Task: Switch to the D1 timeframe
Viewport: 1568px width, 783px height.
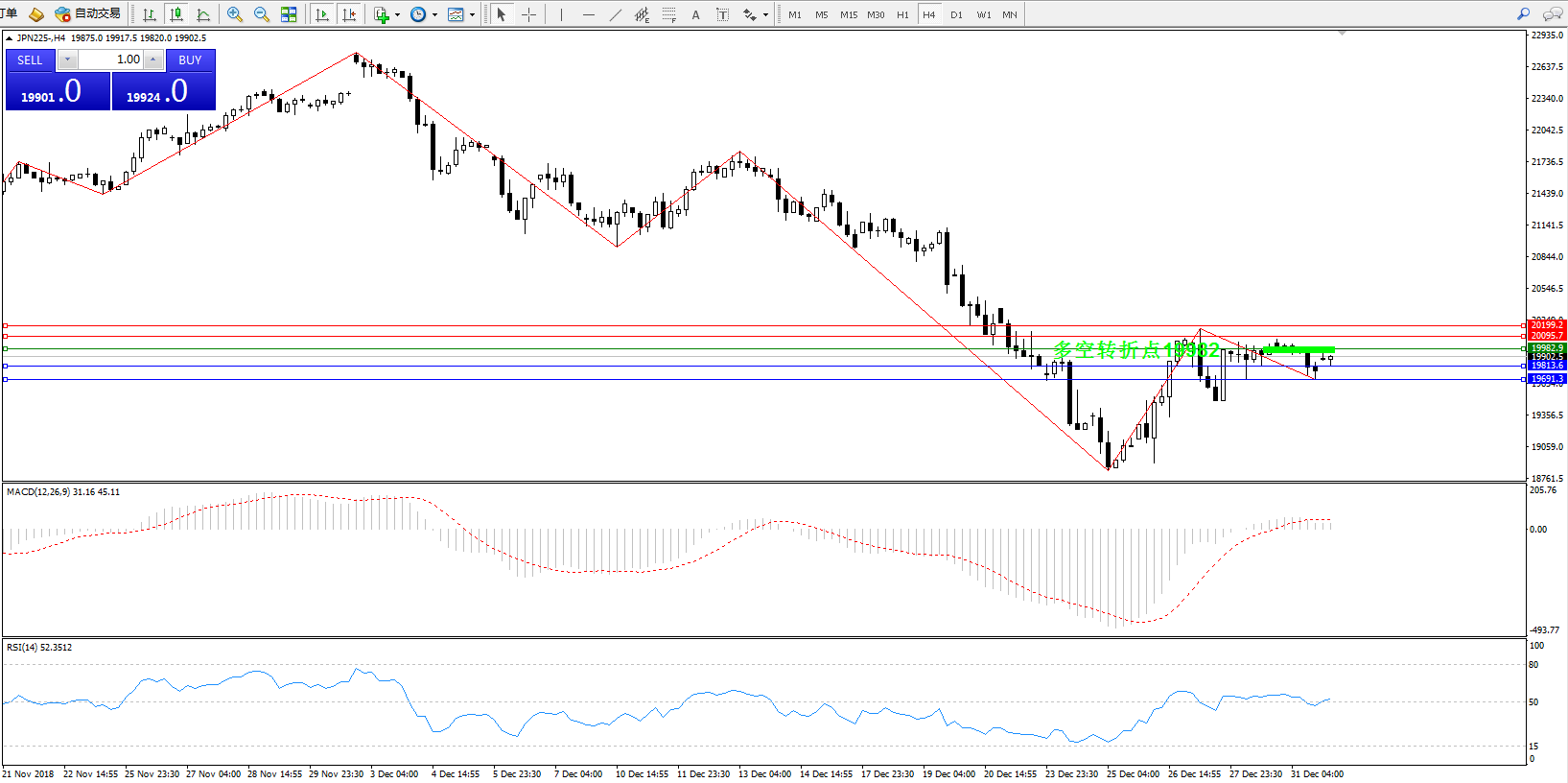Action: pyautogui.click(x=956, y=14)
